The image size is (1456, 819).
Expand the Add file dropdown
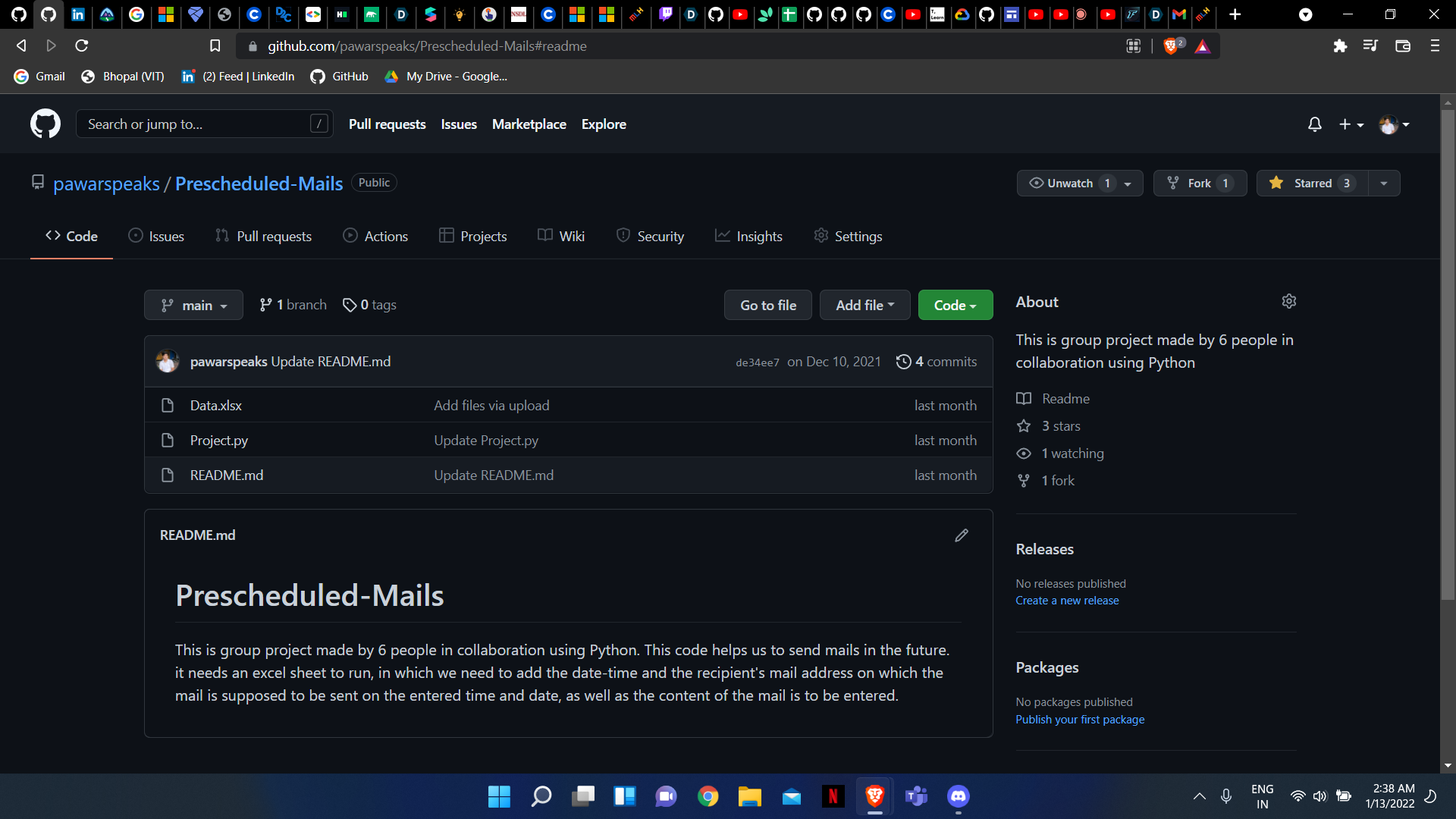coord(864,305)
